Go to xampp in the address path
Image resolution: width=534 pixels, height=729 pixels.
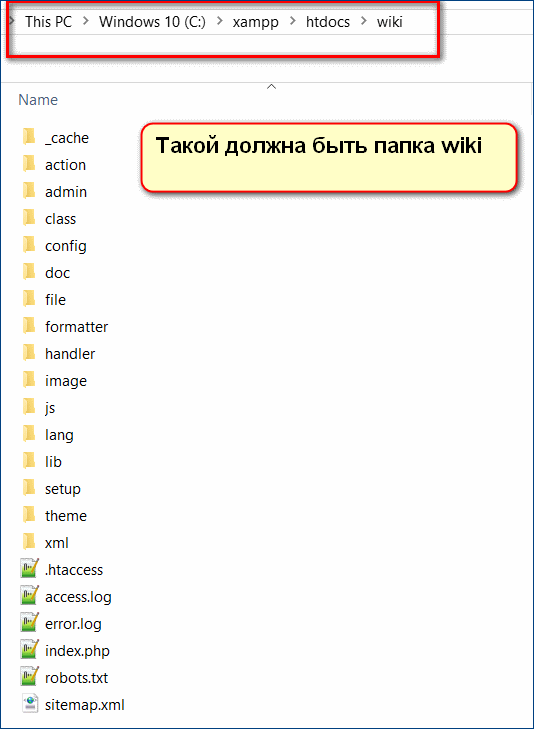256,22
